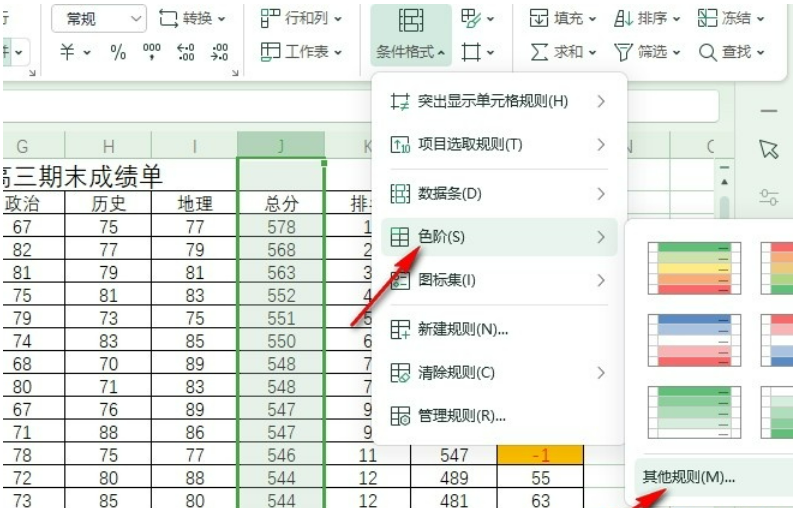Select 图标集(I) menu item

pos(499,280)
